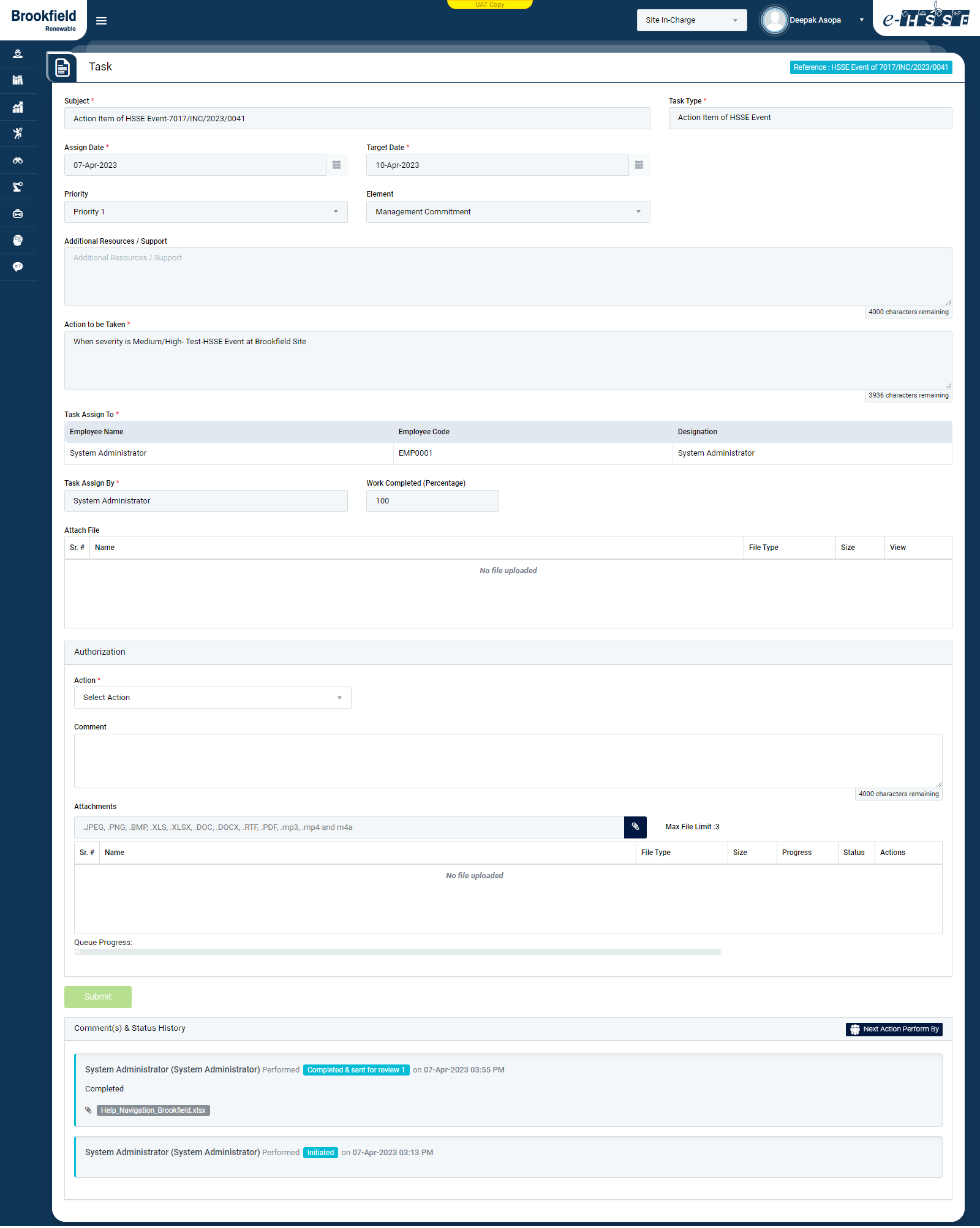Click the Brookfield Renewable logo
This screenshot has height=1228, width=980.
click(x=44, y=20)
